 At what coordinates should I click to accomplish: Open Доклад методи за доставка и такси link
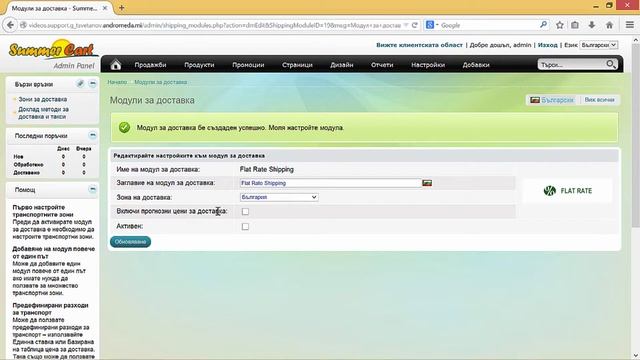[x=43, y=113]
